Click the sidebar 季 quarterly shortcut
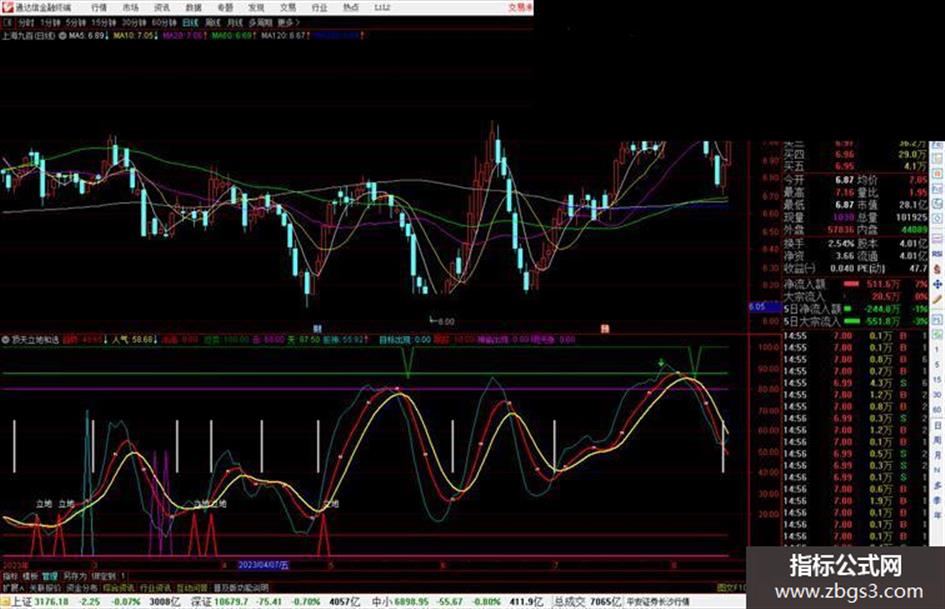The width and height of the screenshot is (945, 609). click(937, 500)
